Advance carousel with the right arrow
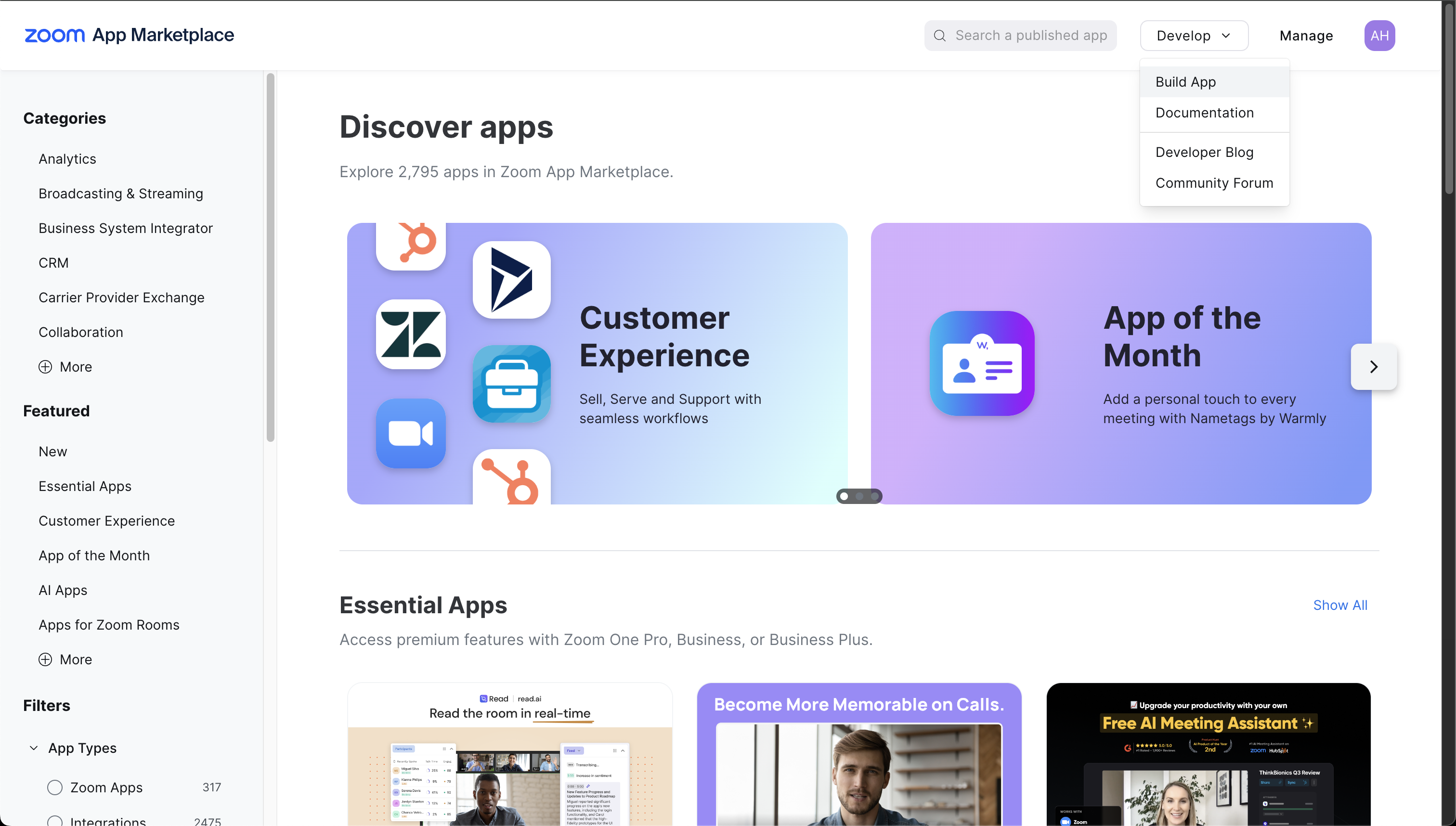 [1373, 366]
